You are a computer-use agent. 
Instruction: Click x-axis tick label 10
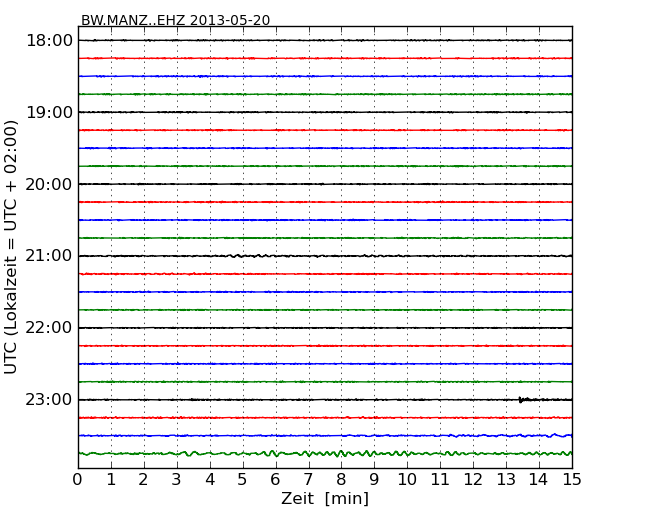pos(407,480)
